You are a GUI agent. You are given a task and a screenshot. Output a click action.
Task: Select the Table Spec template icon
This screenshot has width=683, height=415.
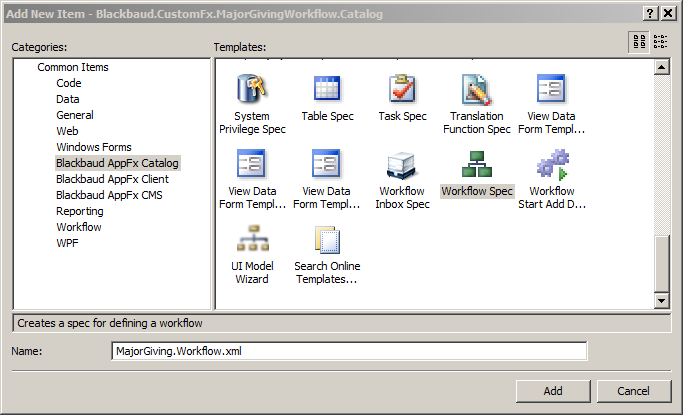(x=327, y=91)
